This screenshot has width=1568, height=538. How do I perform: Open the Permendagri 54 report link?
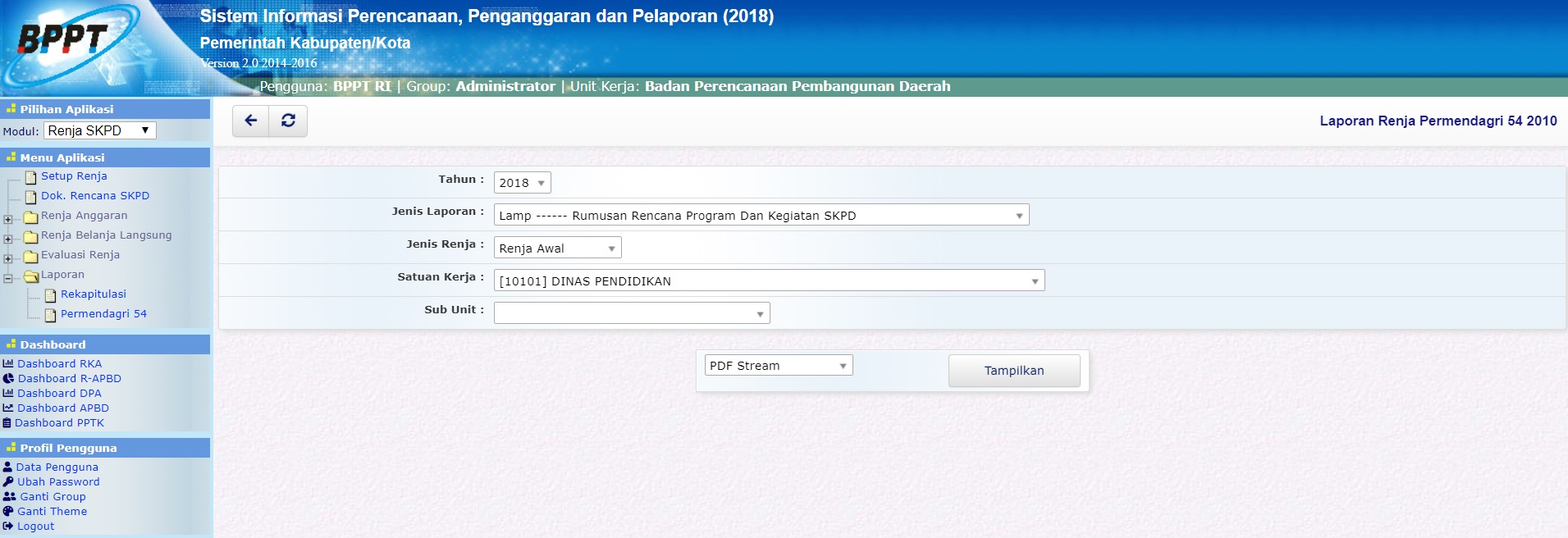coord(103,313)
